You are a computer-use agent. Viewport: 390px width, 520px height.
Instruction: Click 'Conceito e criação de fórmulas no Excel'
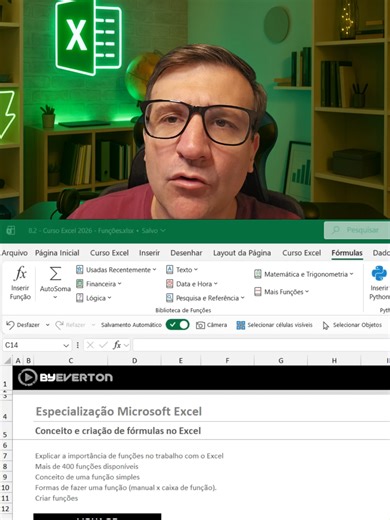118,431
